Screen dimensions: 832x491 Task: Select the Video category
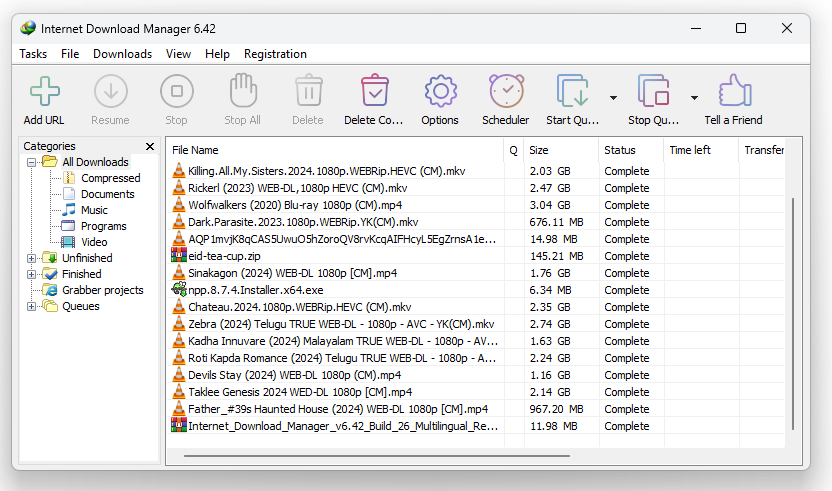pos(94,242)
